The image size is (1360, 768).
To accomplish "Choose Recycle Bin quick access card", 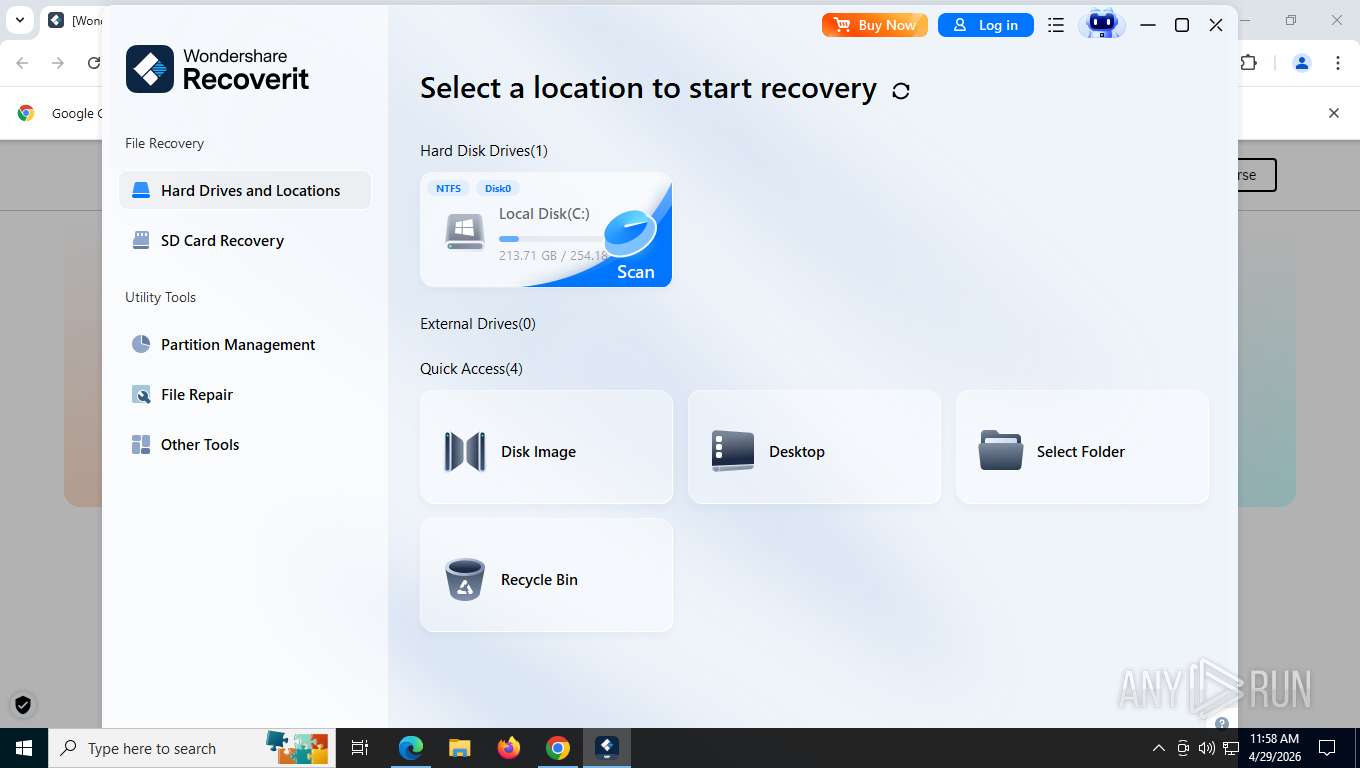I will 546,575.
